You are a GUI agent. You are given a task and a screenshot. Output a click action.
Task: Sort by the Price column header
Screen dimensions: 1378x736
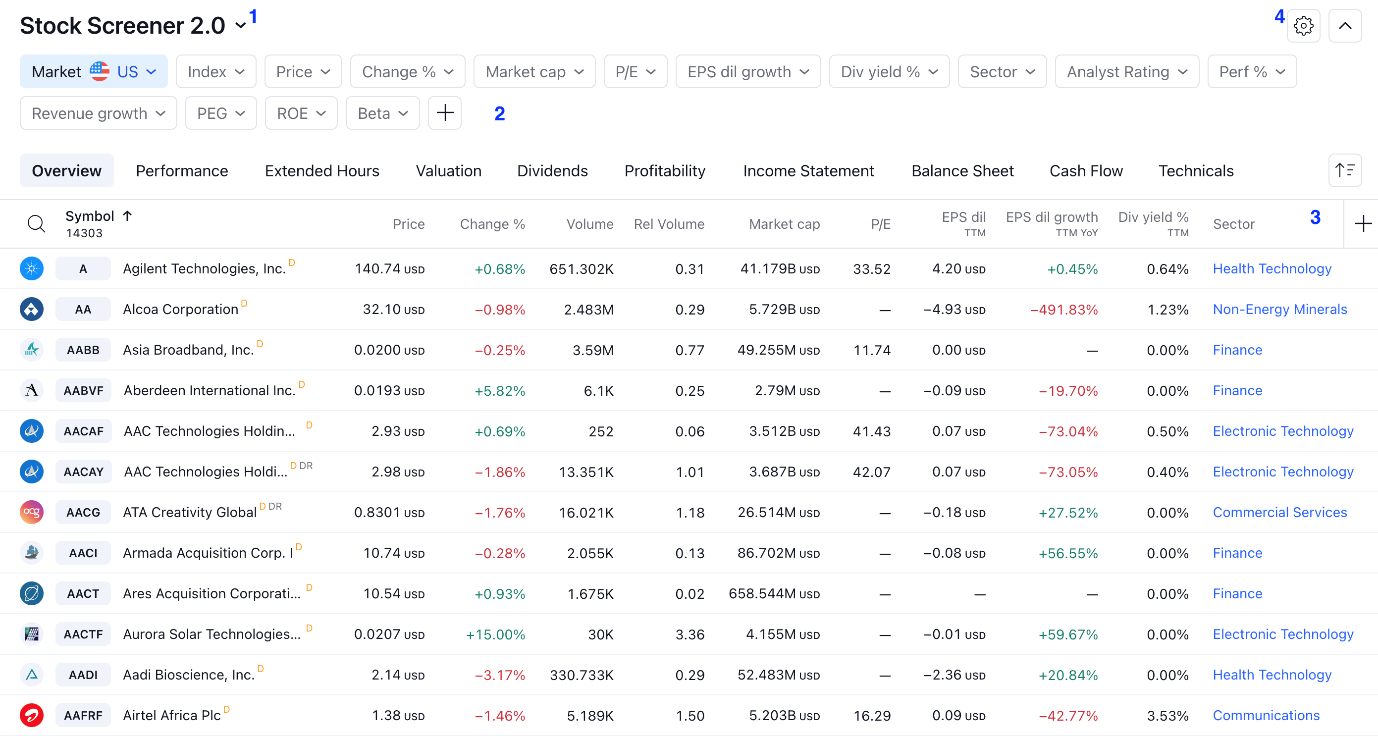[409, 224]
